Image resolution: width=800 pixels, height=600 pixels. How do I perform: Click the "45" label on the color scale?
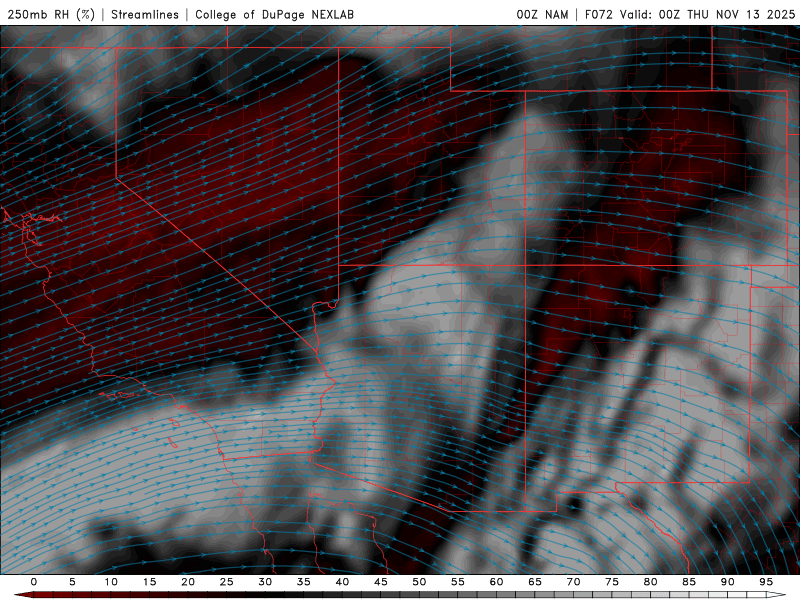click(381, 582)
